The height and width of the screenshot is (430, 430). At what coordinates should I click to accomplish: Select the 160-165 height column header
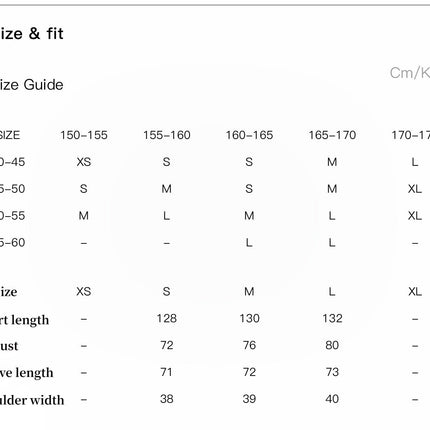pos(249,135)
